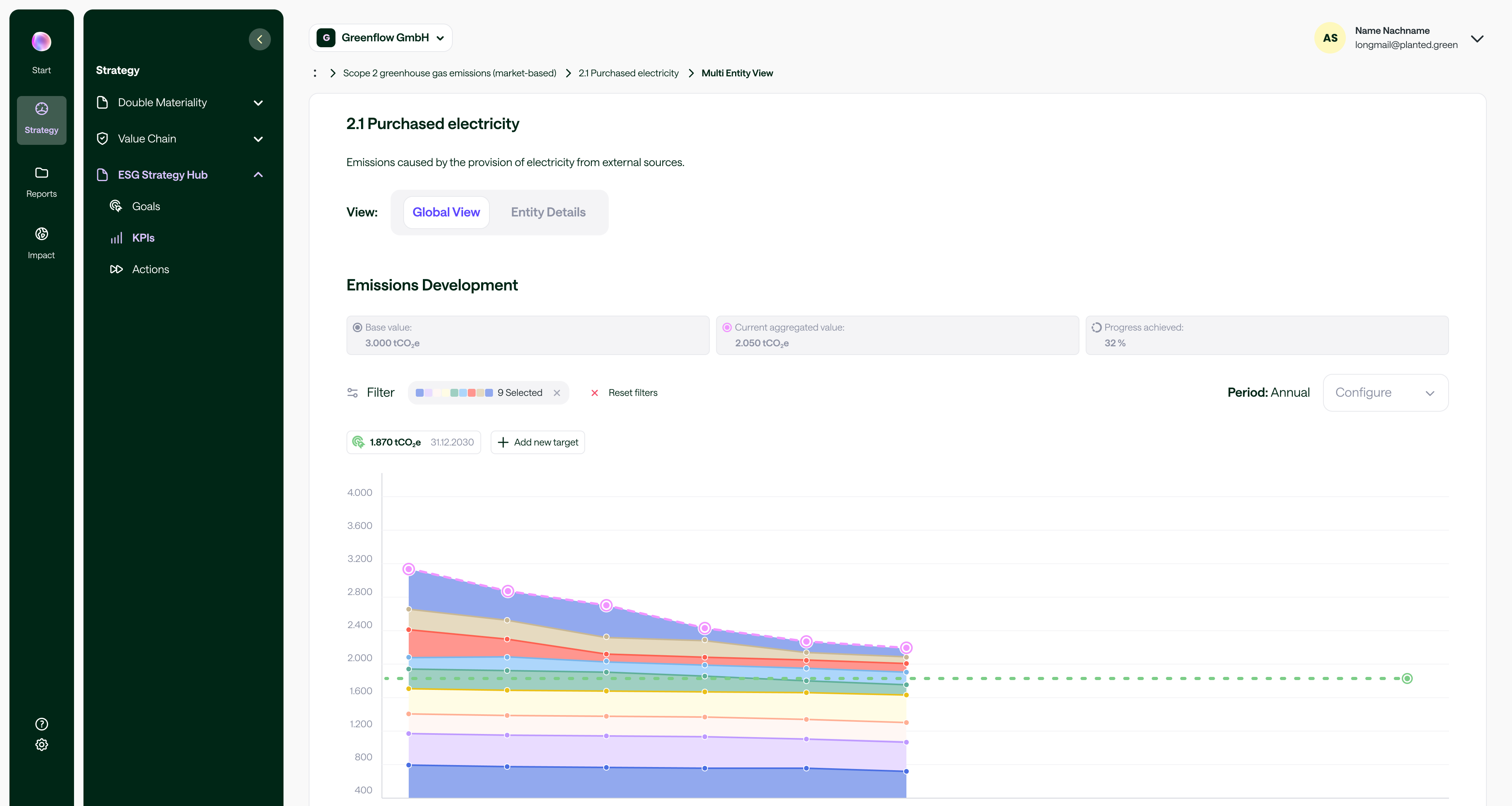
Task: Click the green G company badge
Action: click(326, 37)
